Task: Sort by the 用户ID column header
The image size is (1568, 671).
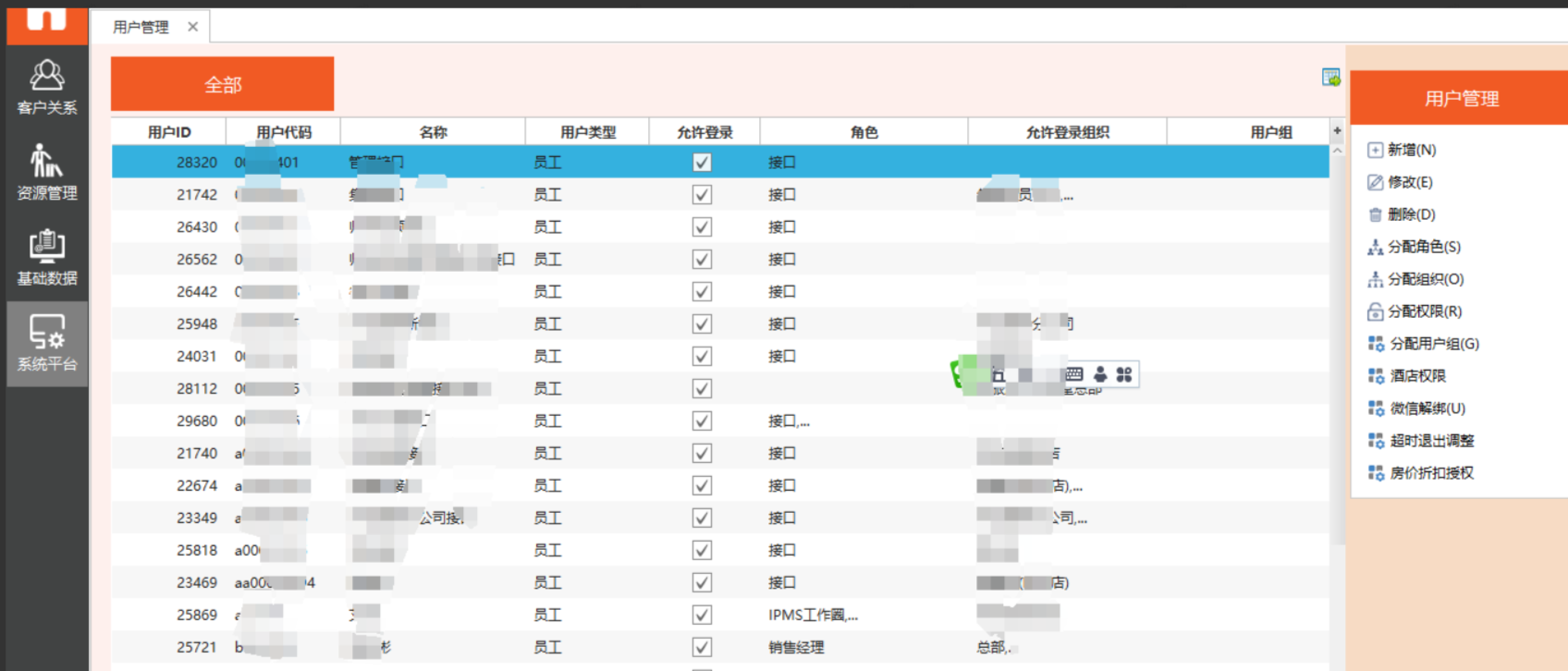Action: [169, 132]
